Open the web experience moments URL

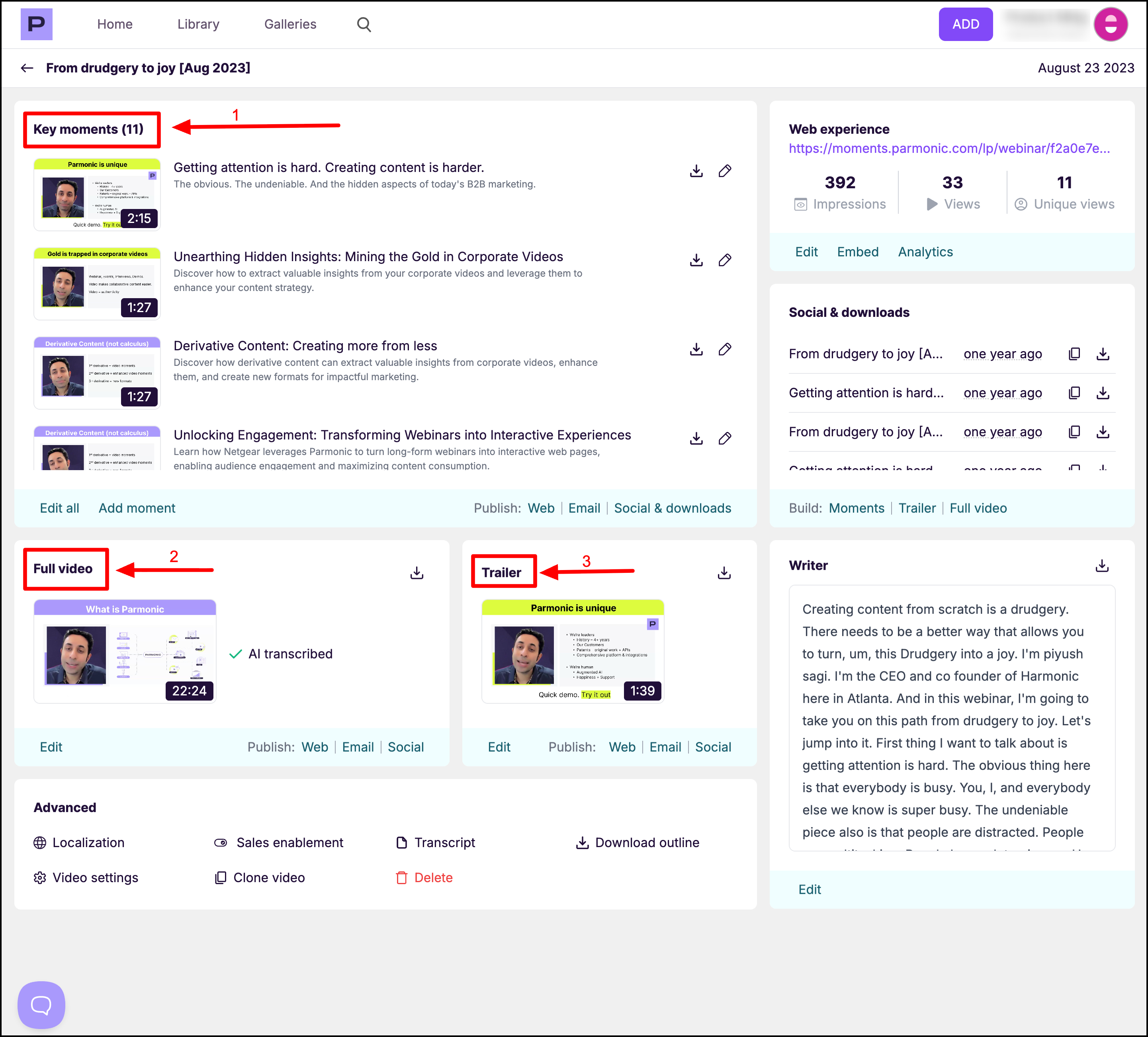coord(949,148)
